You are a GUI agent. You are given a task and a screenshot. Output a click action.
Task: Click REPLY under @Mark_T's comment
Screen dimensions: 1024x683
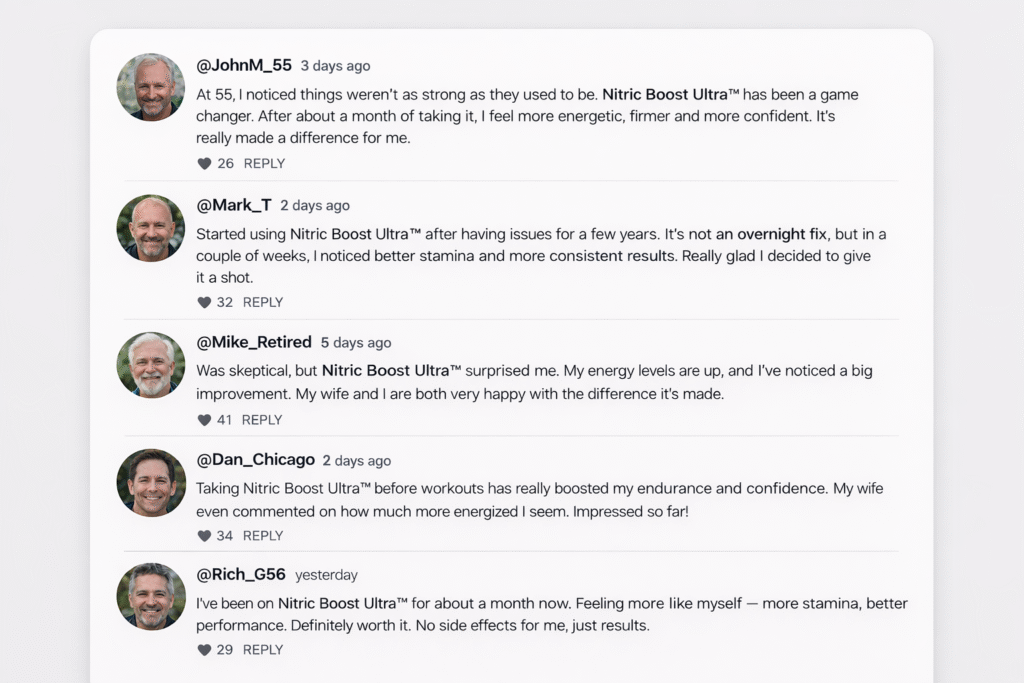263,303
